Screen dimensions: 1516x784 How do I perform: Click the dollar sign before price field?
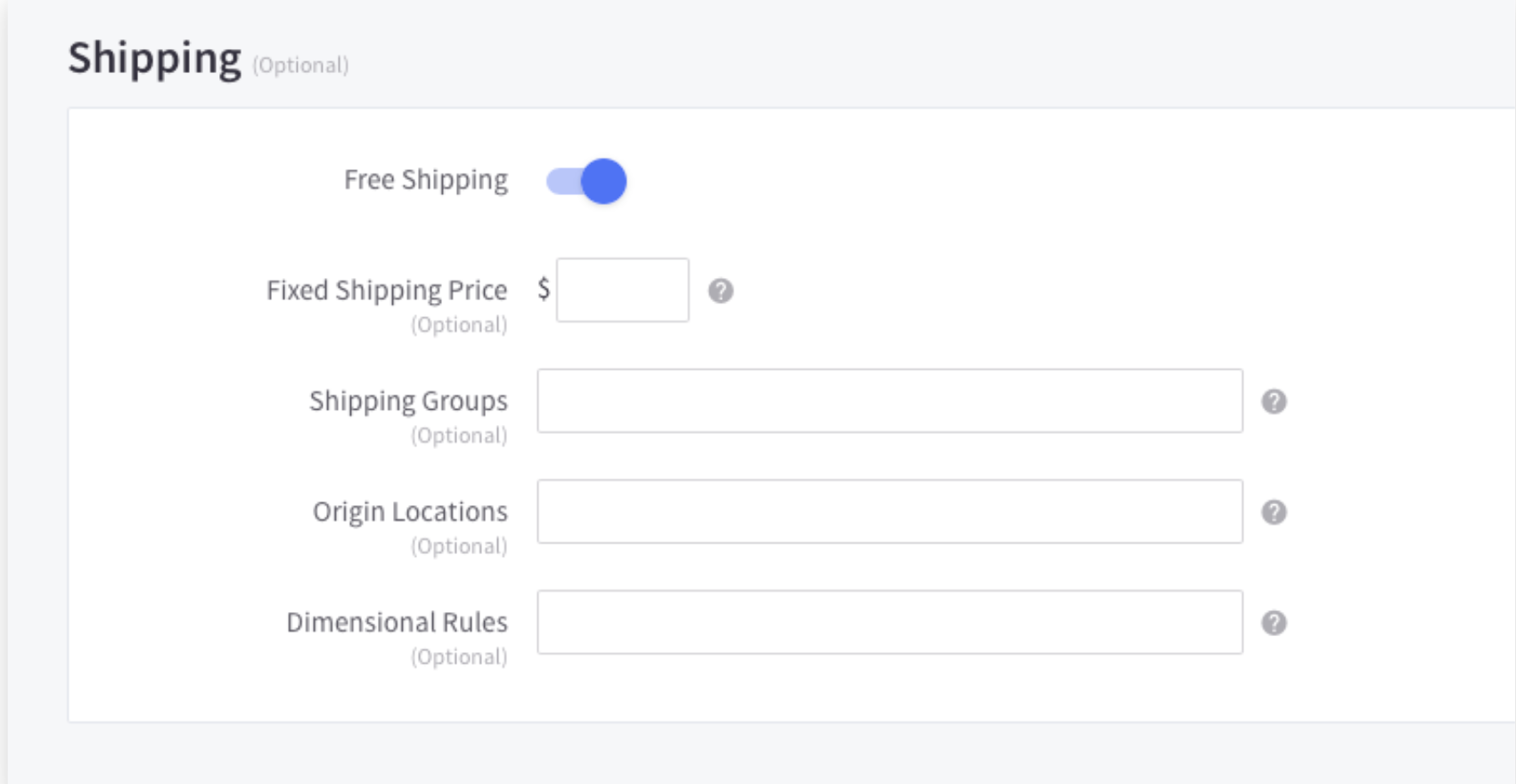tap(544, 289)
